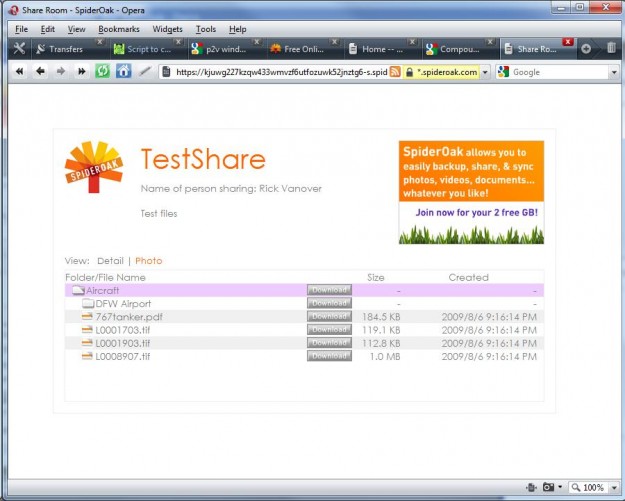Click the Aircraft folder icon
Viewport: 625px width, 501px height.
tap(79, 290)
